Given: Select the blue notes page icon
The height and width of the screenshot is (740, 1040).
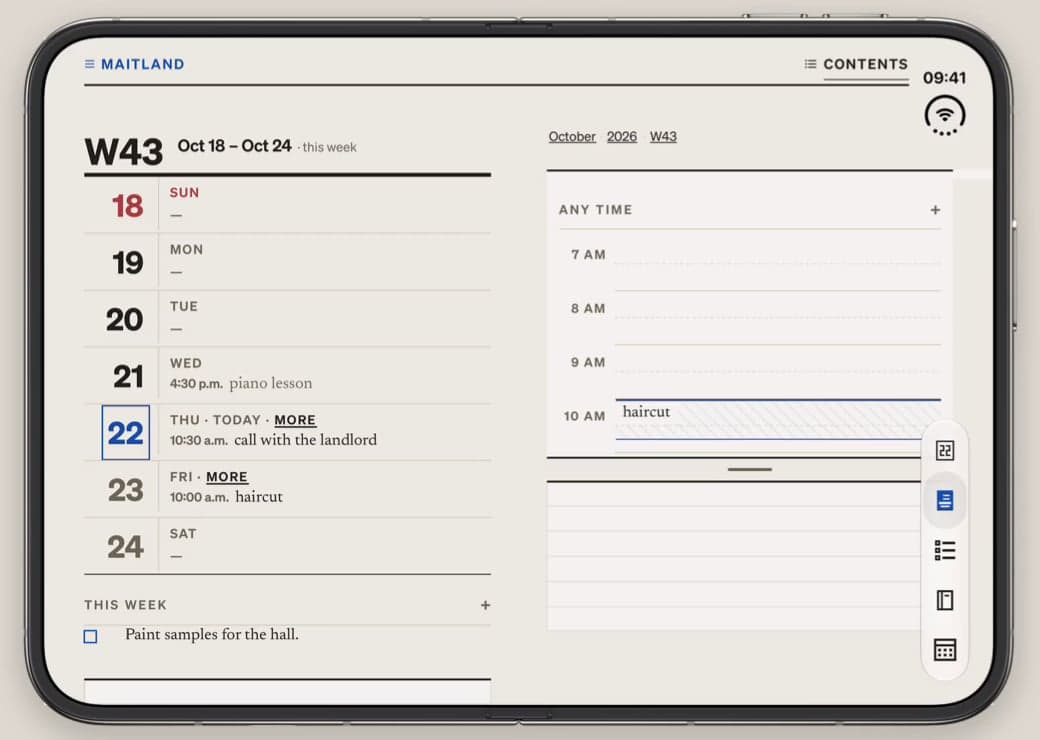Looking at the screenshot, I should pos(944,501).
